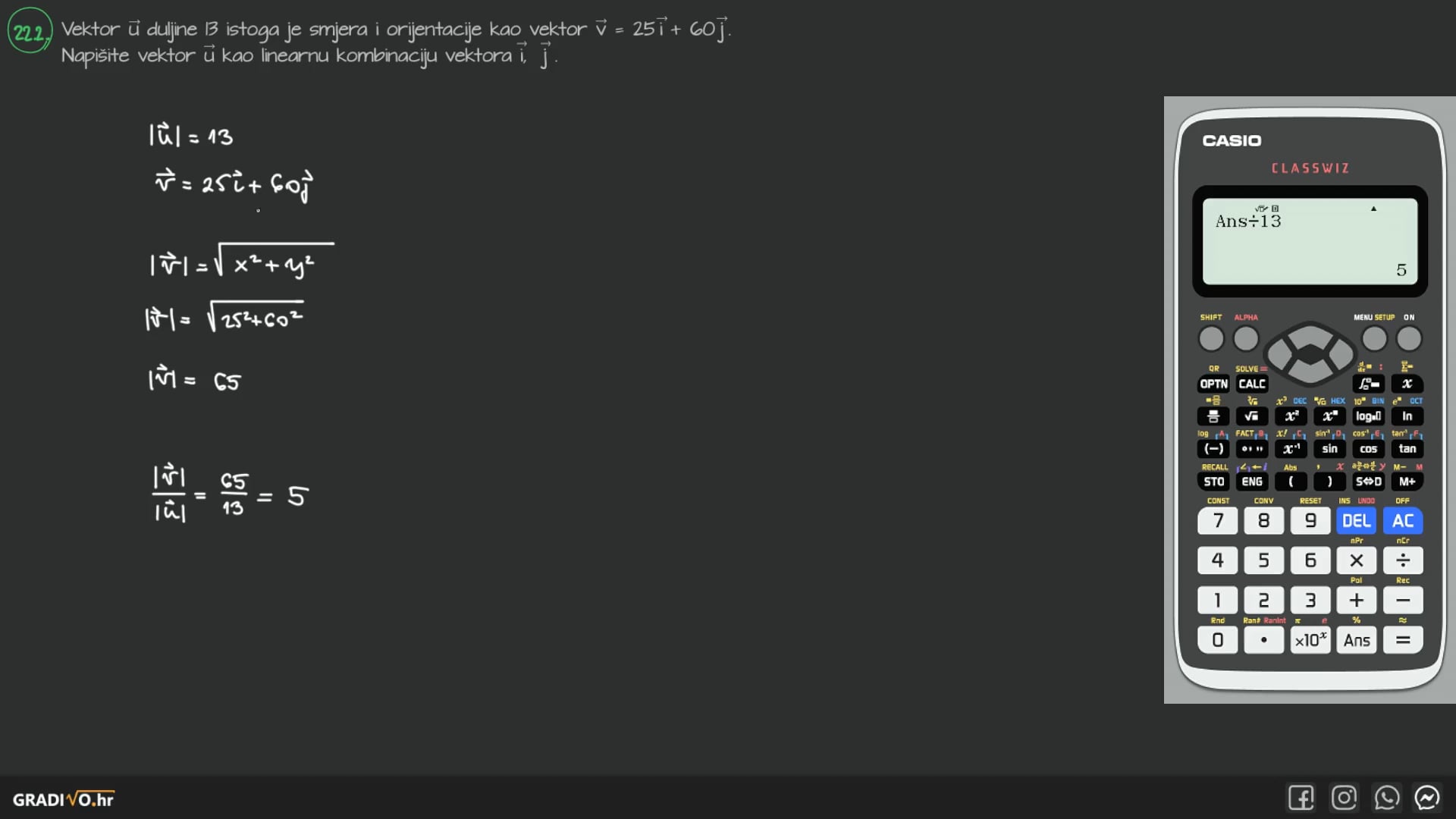The image size is (1456, 819).
Task: Open the WhatsApp icon in the footer
Action: coord(1386,798)
